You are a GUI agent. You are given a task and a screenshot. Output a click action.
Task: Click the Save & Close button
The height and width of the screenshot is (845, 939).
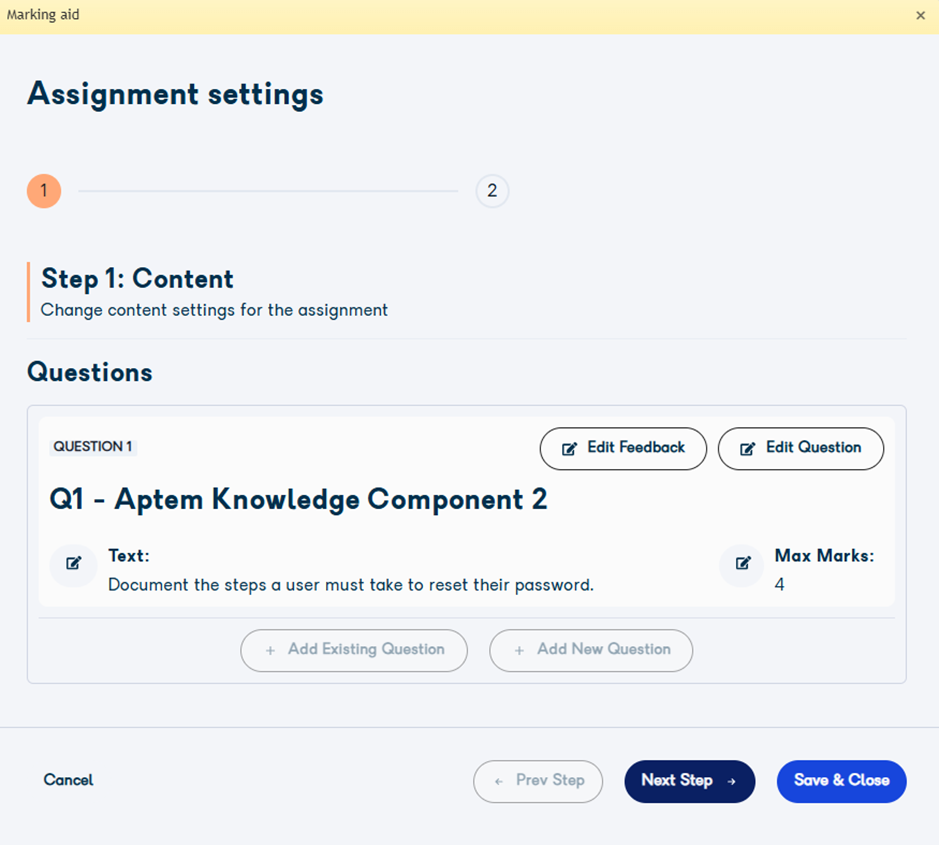coord(841,782)
